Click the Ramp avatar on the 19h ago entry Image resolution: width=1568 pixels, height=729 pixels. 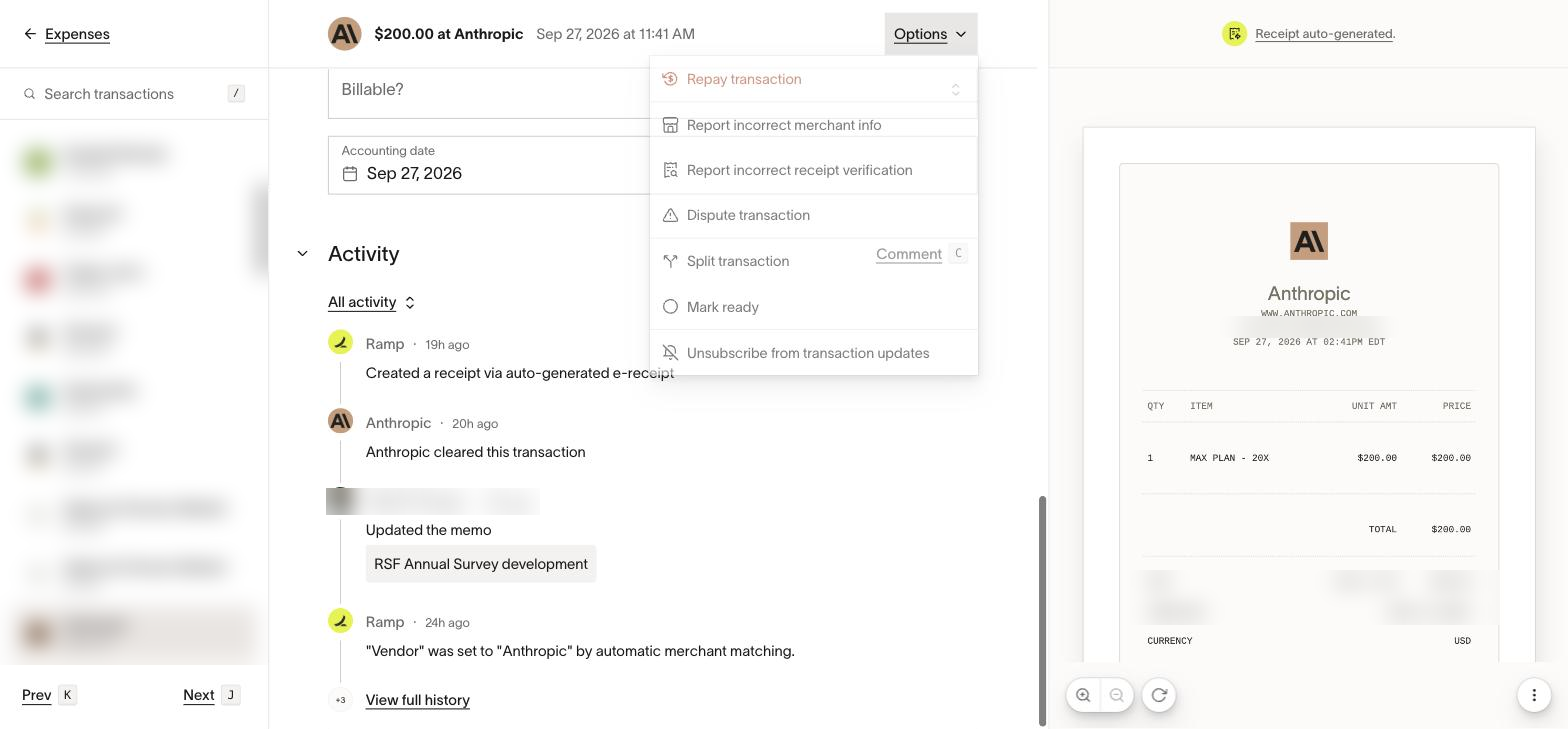click(340, 343)
